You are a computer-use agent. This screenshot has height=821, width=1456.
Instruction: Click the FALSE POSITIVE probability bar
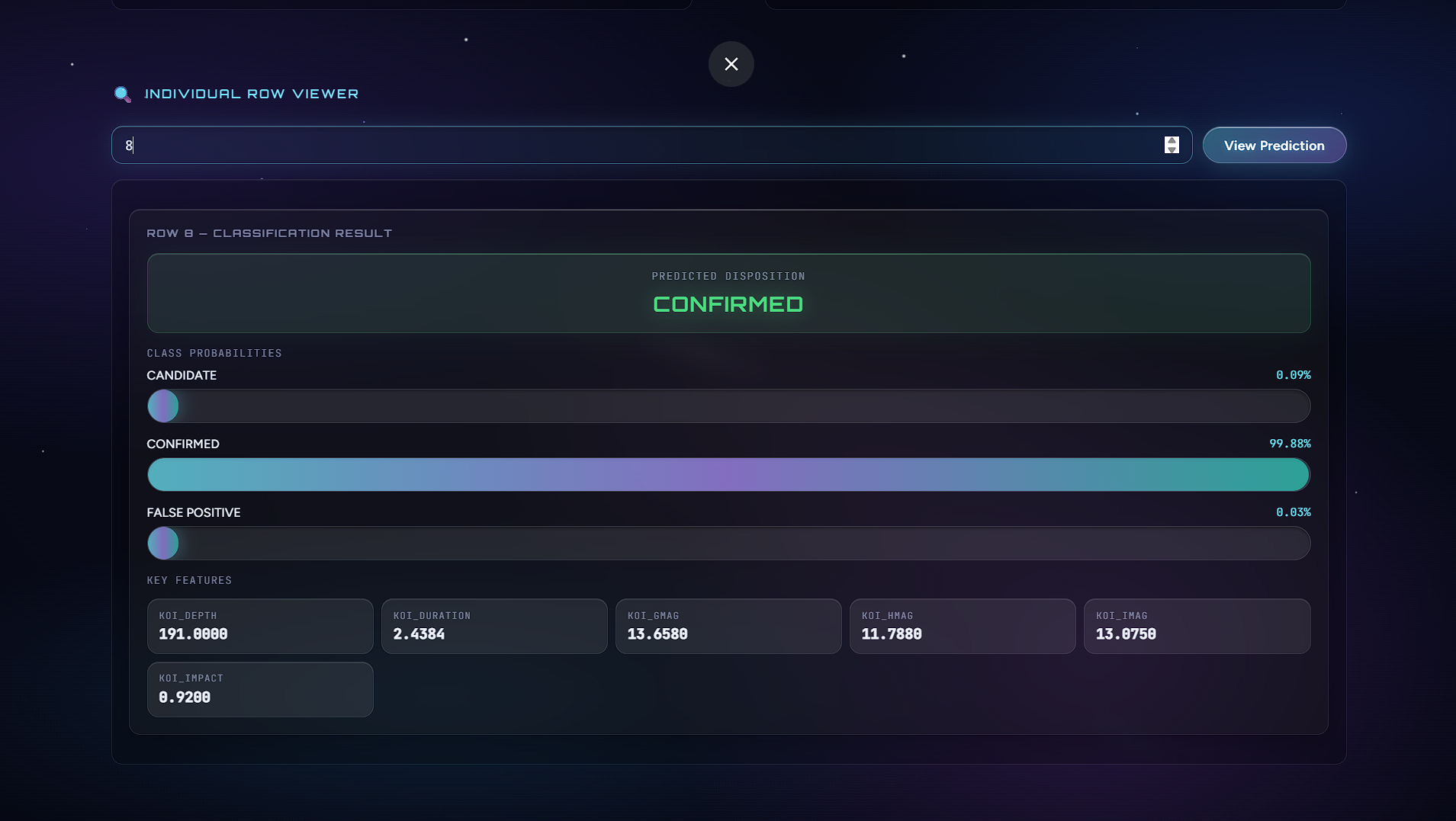coord(728,544)
